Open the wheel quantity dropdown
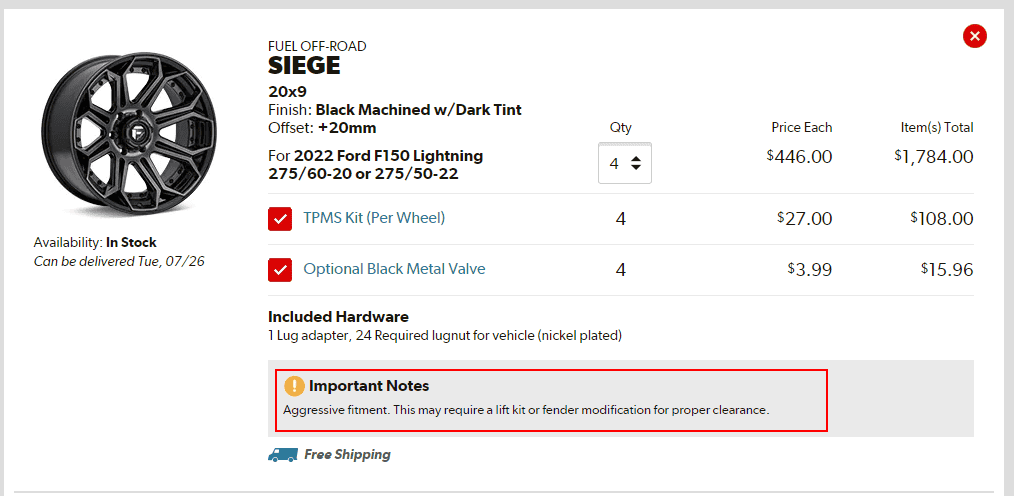Screen dimensions: 1029x496 625,163
